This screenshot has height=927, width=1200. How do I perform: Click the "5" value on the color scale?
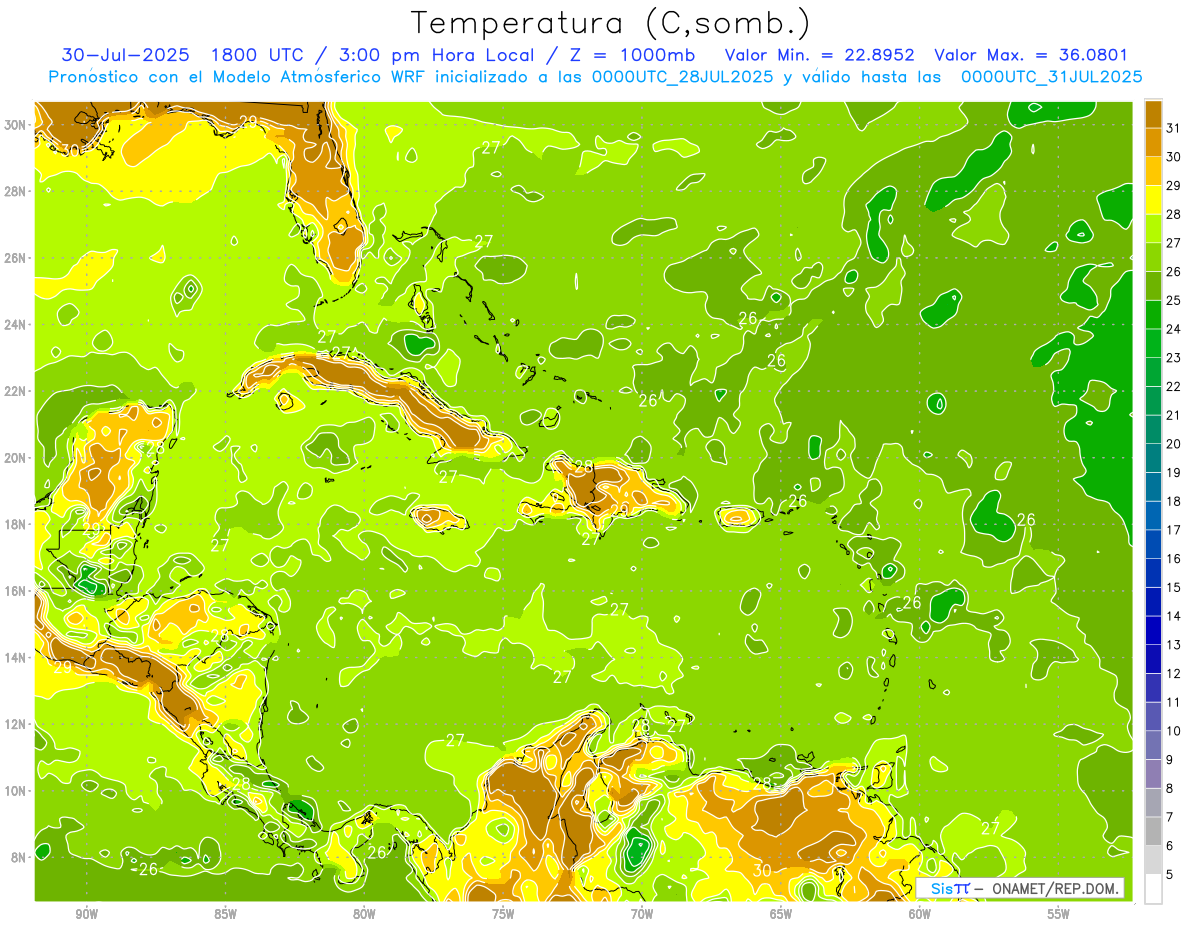click(x=1169, y=875)
